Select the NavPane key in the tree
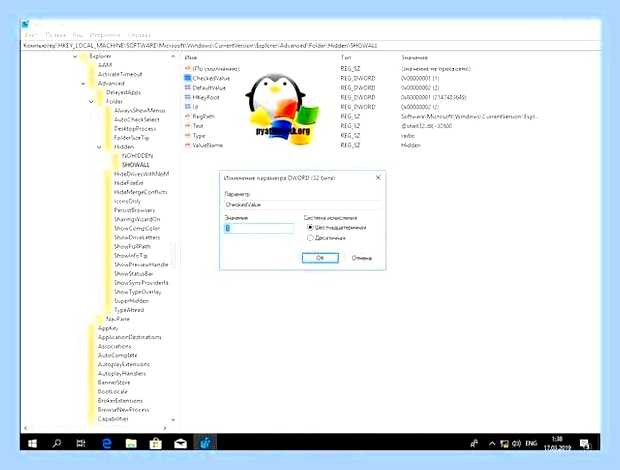620x470 pixels. (x=117, y=319)
